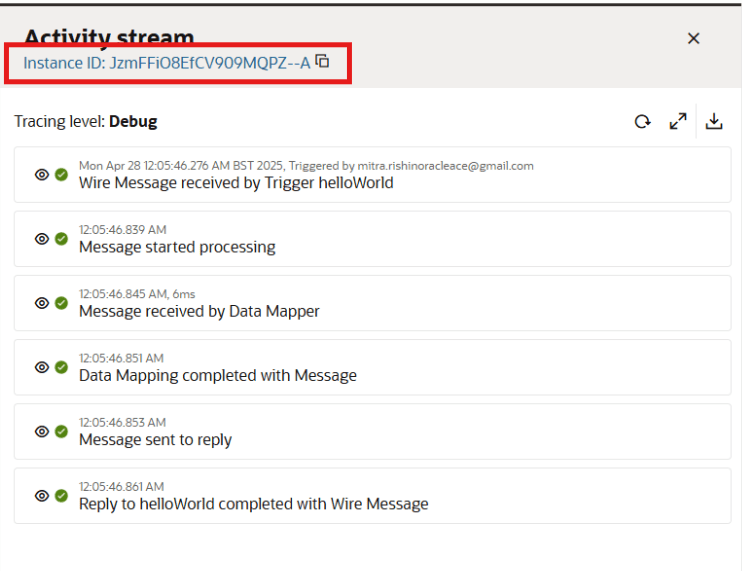
Task: Toggle eye icon for Message sent to reply
Action: [42, 431]
